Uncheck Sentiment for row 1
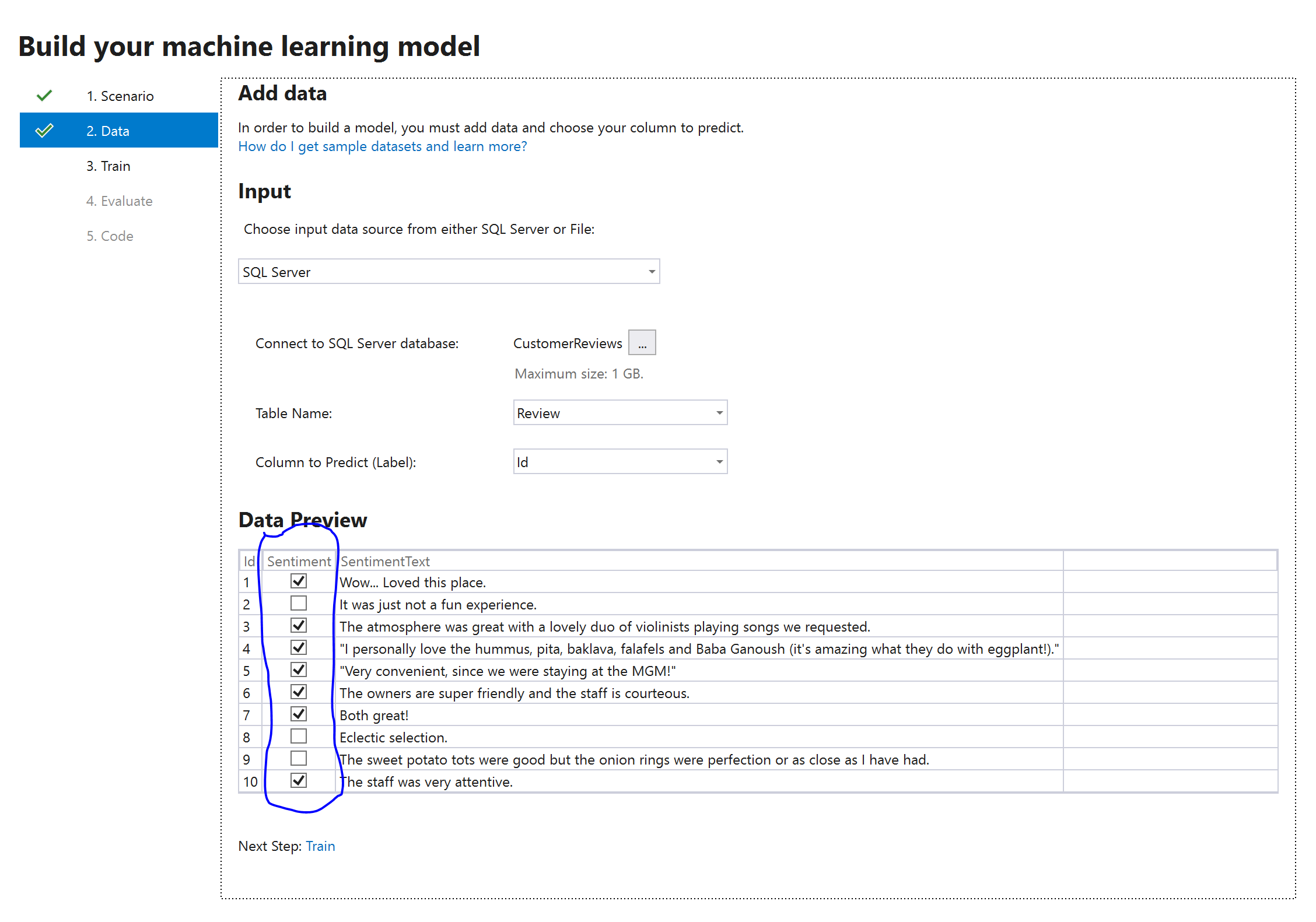 click(299, 581)
